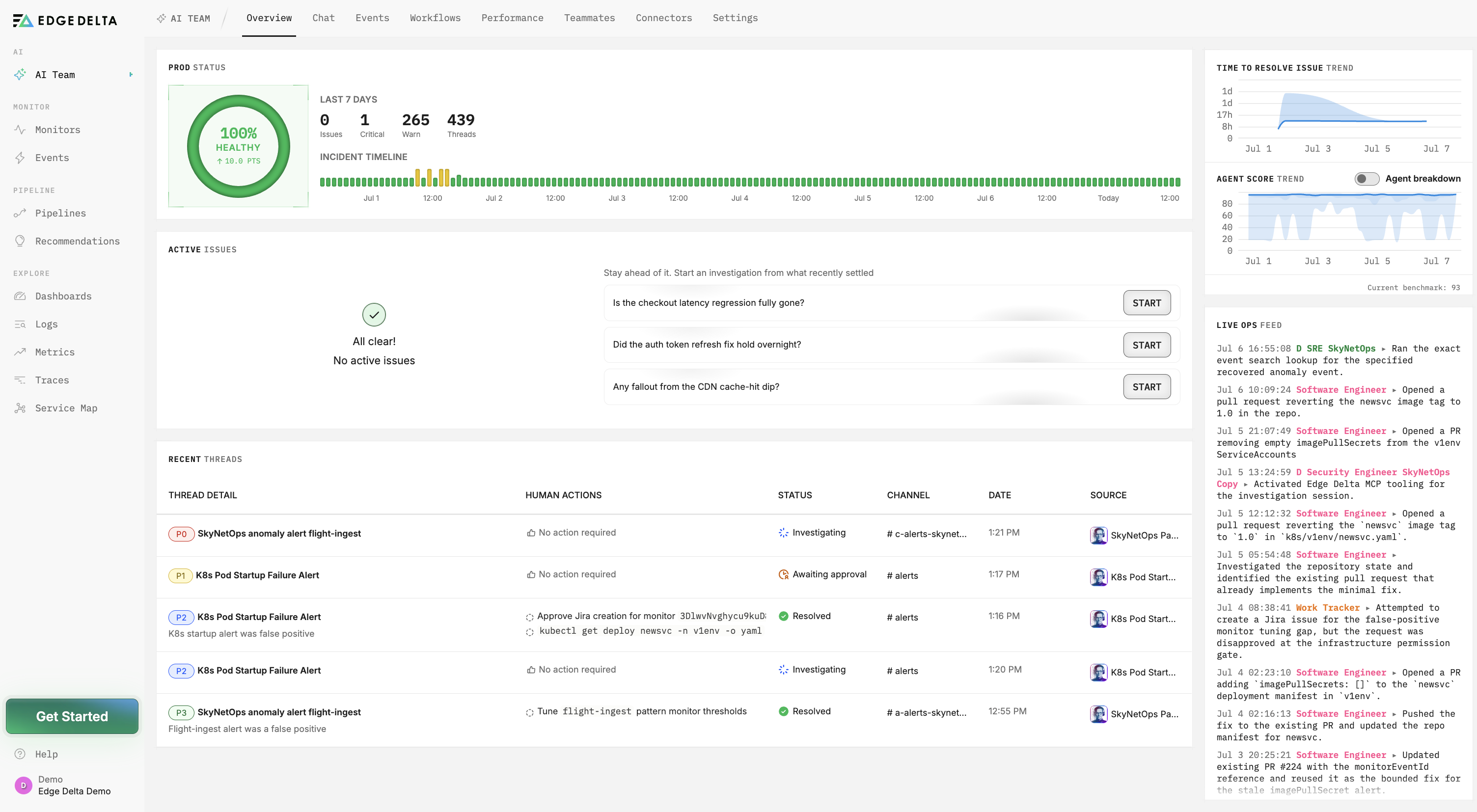Image resolution: width=1477 pixels, height=812 pixels.
Task: Start the auth token refresh investigation
Action: (x=1147, y=345)
